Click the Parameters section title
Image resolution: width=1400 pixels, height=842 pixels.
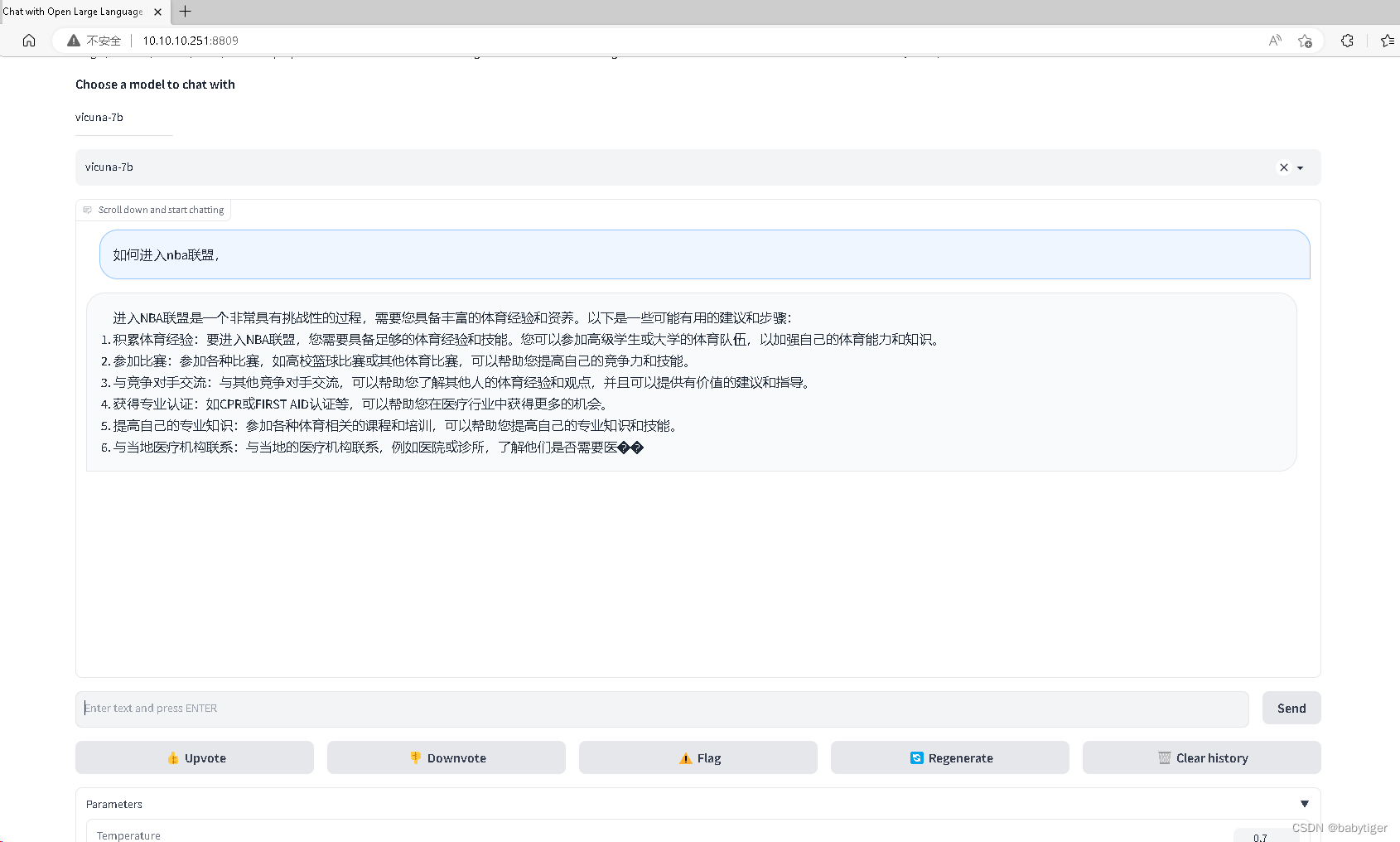[114, 804]
